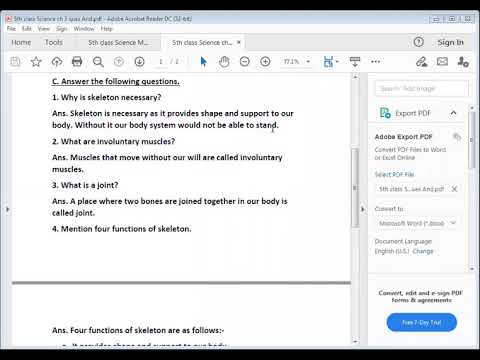Click copy icon beside Adobe Export PDF
The width and height of the screenshot is (480, 360).
(457, 136)
